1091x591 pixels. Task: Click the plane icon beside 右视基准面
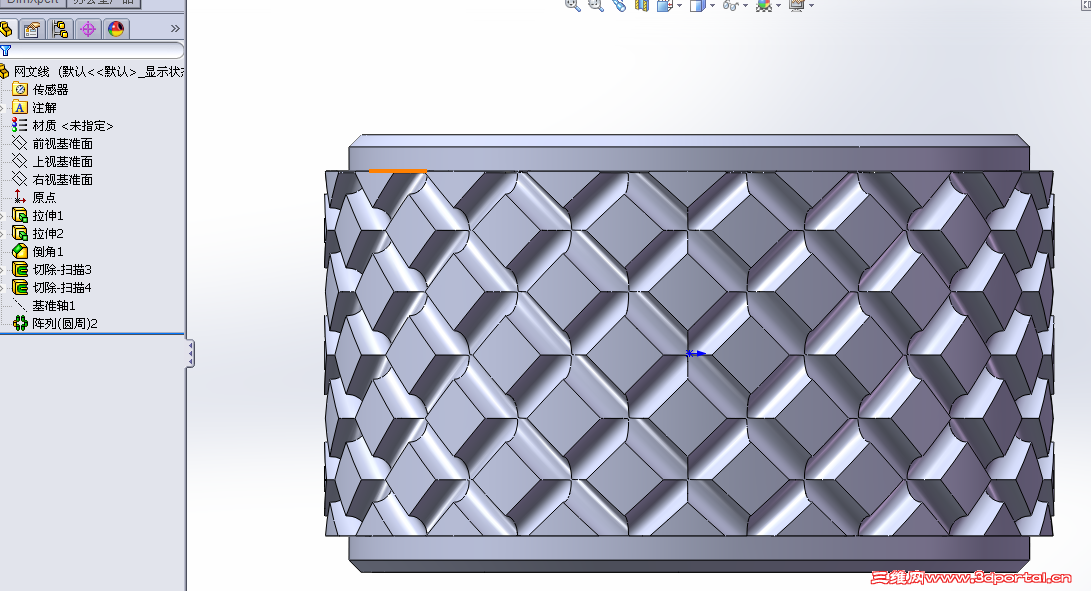[20, 180]
